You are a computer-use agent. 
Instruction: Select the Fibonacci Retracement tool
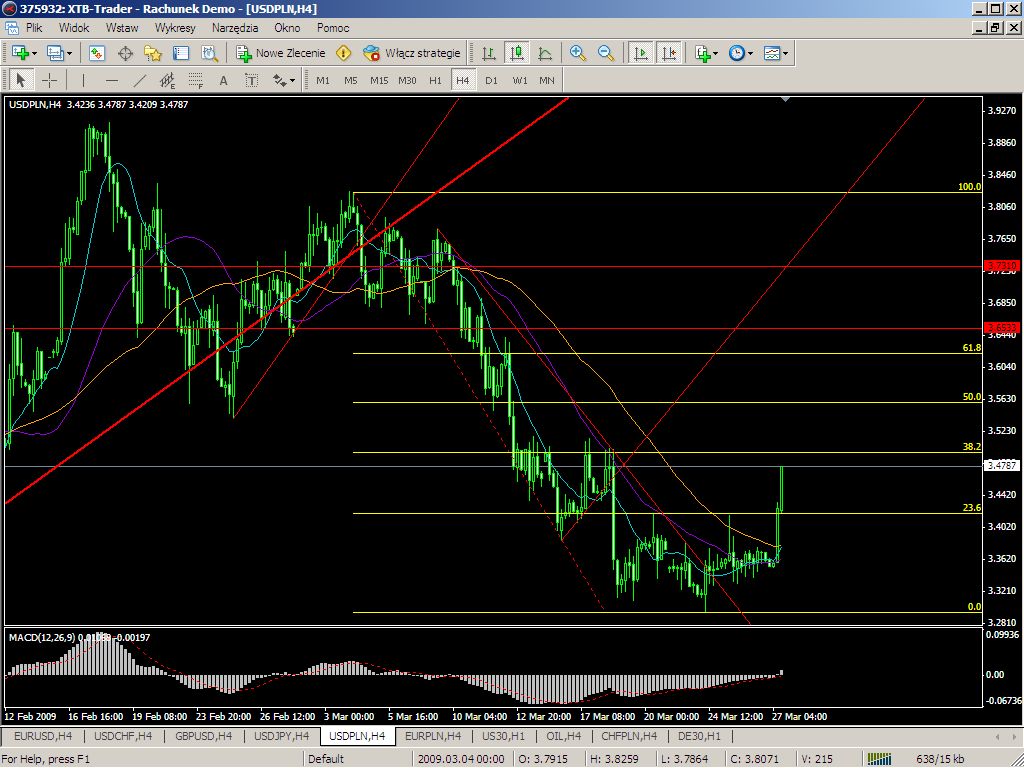[196, 80]
